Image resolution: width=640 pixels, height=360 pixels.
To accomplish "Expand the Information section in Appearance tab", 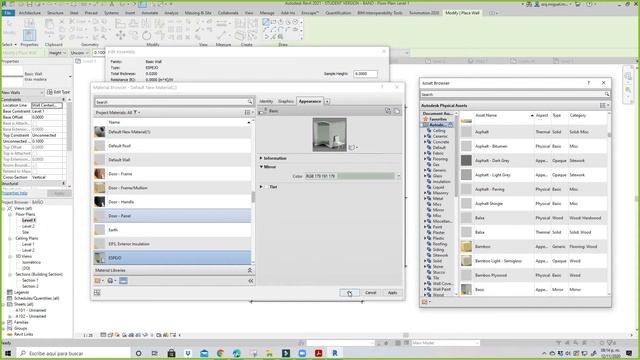I will click(x=261, y=158).
